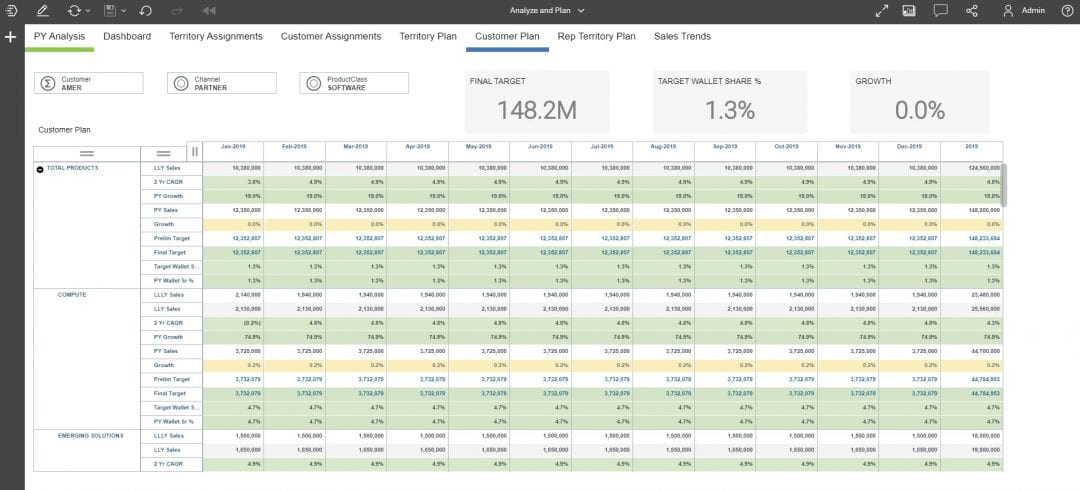
Task: Click the circle icon in ProductClass selector
Action: pos(313,83)
